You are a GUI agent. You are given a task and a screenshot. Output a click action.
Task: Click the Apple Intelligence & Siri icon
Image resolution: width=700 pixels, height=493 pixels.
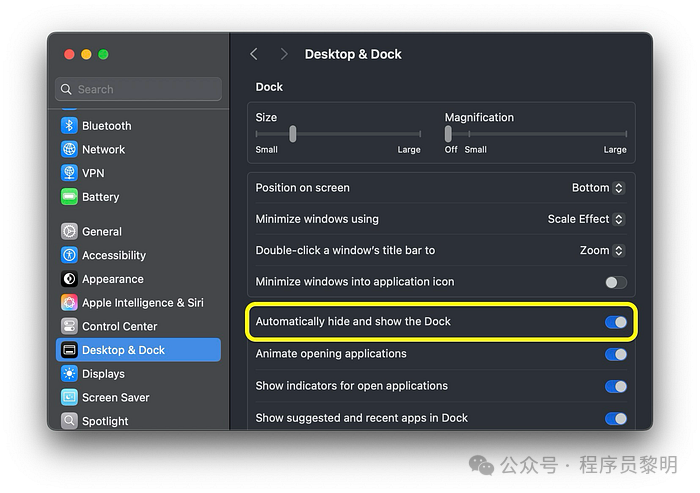69,302
